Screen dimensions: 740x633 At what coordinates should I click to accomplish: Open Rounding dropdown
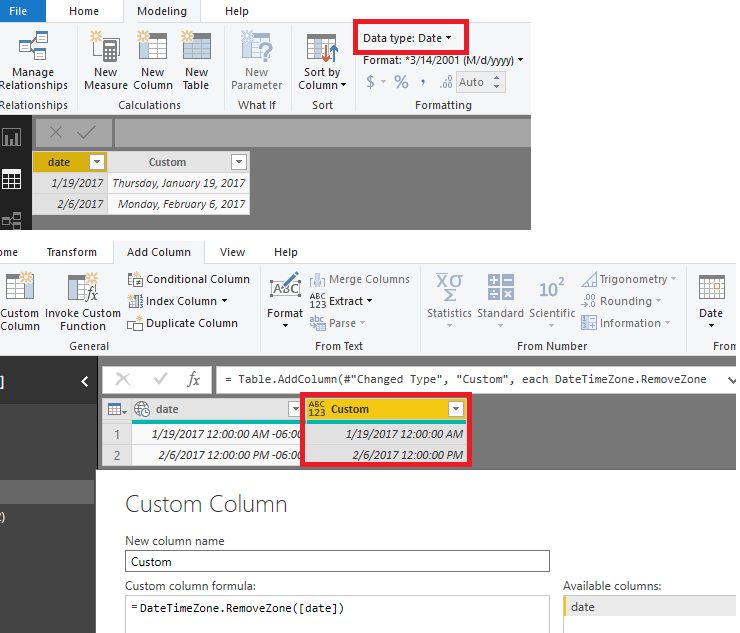621,301
